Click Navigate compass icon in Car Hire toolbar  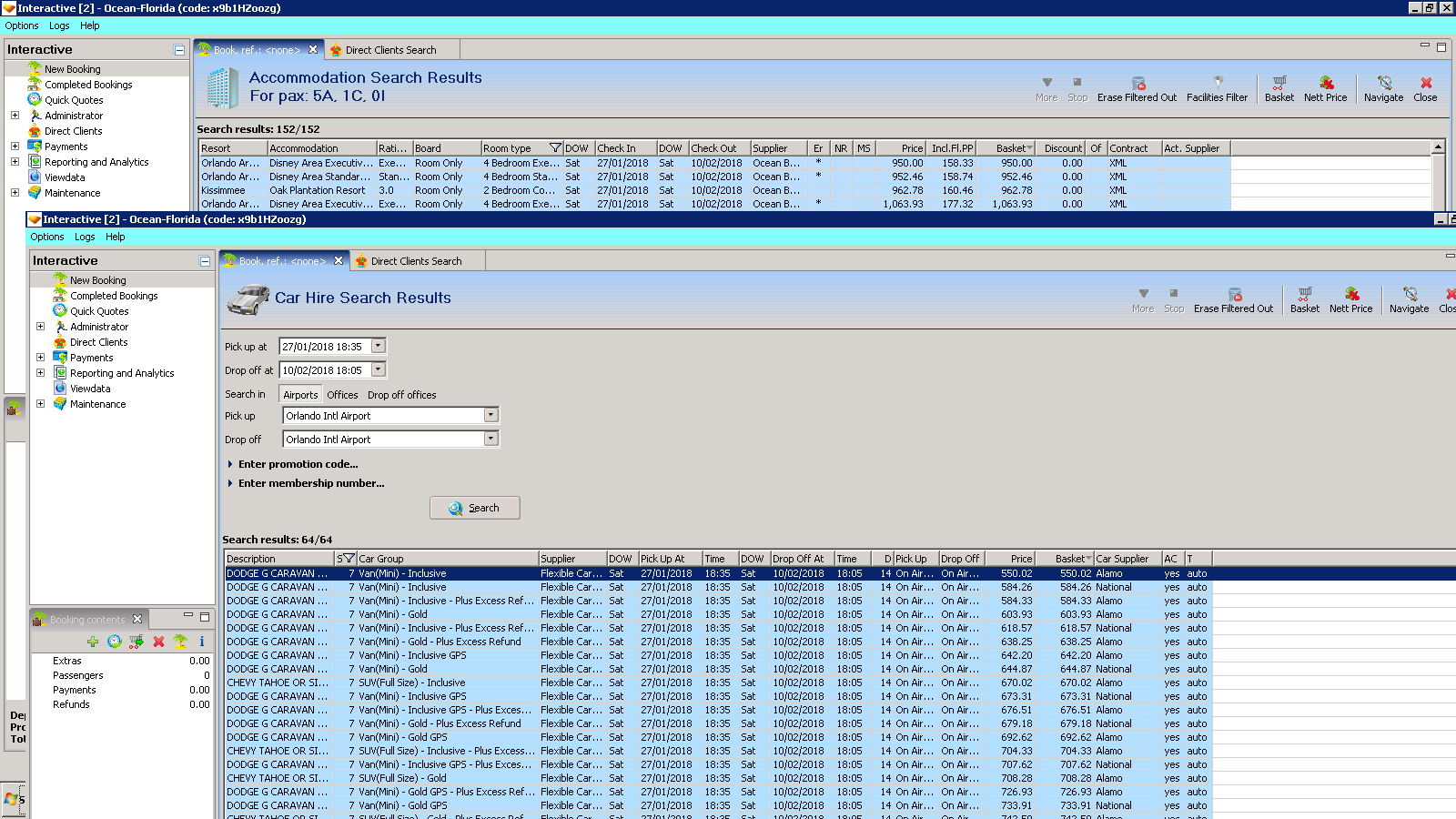(1409, 294)
